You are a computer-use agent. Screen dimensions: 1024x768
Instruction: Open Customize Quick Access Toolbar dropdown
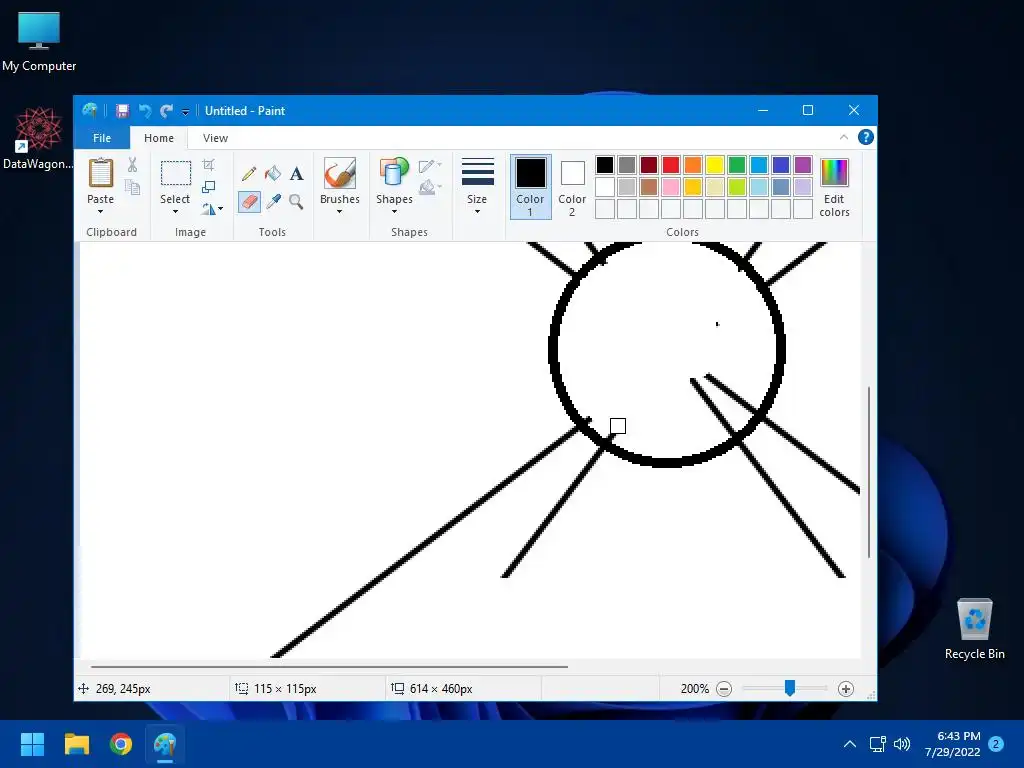point(185,112)
